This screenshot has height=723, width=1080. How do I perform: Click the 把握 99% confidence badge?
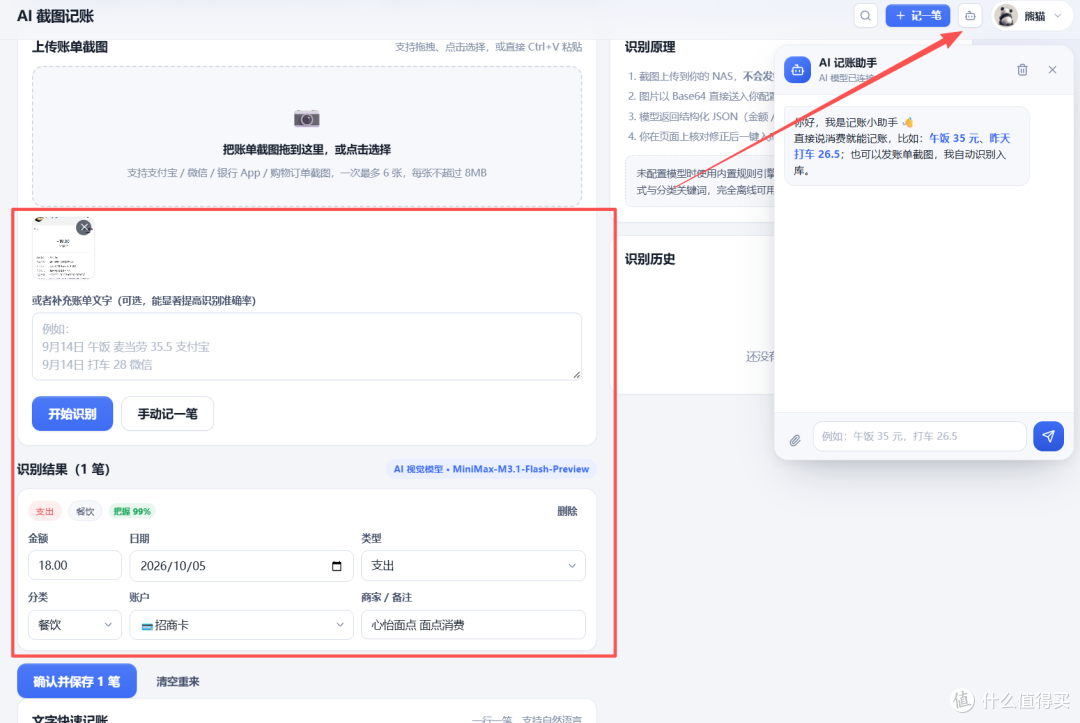click(132, 511)
